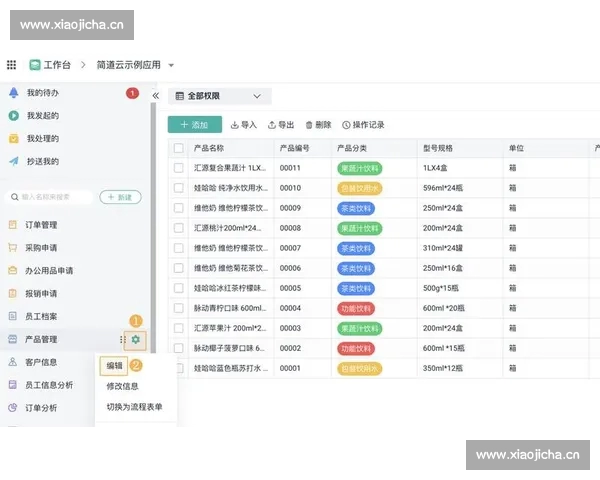The image size is (600, 480).
Task: Click the 导入 import toolbar item
Action: (243, 125)
